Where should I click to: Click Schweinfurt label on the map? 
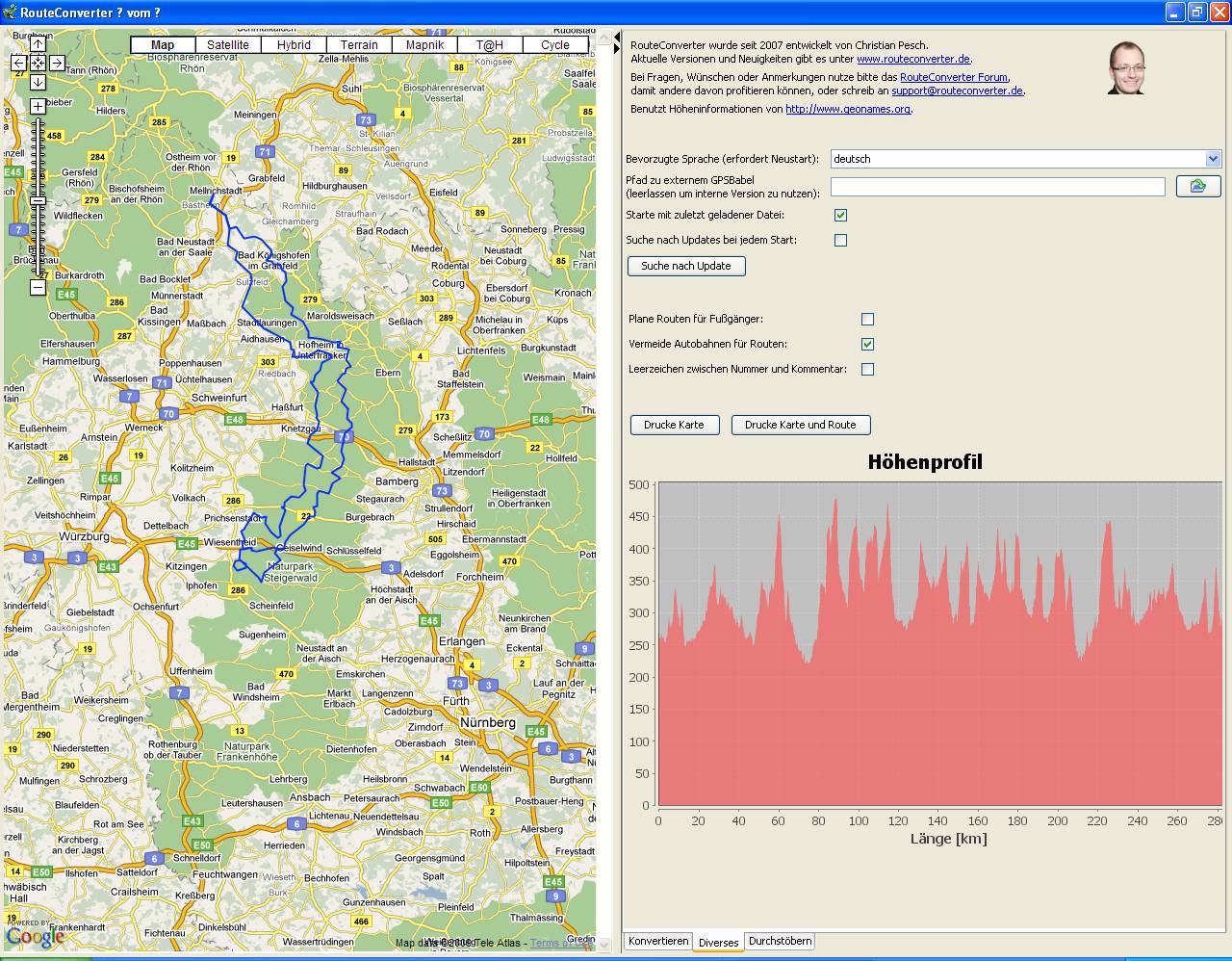click(219, 397)
